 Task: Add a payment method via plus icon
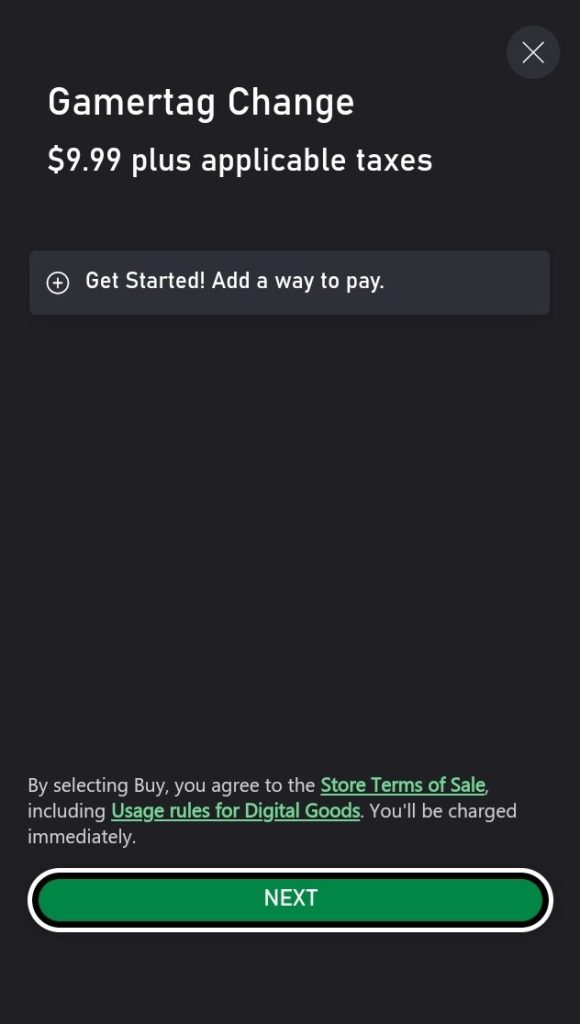pos(57,283)
